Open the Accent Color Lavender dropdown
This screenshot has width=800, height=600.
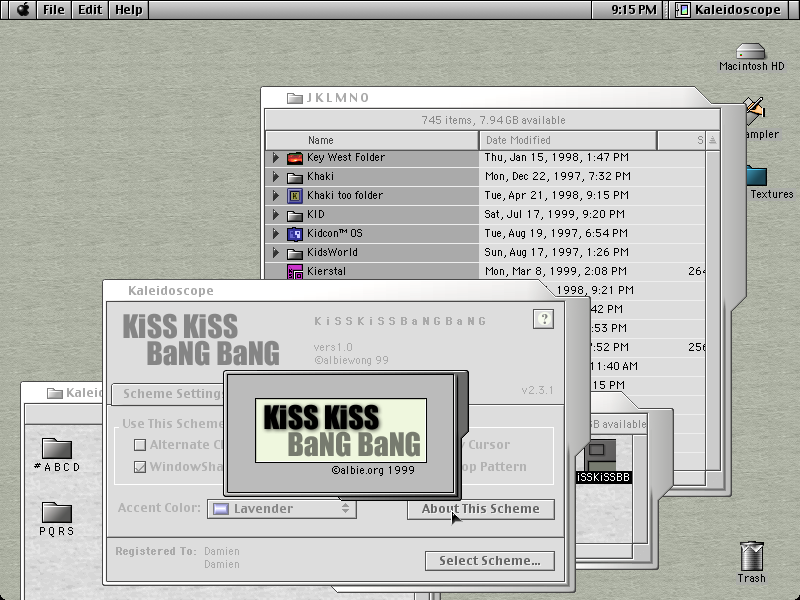pos(282,509)
